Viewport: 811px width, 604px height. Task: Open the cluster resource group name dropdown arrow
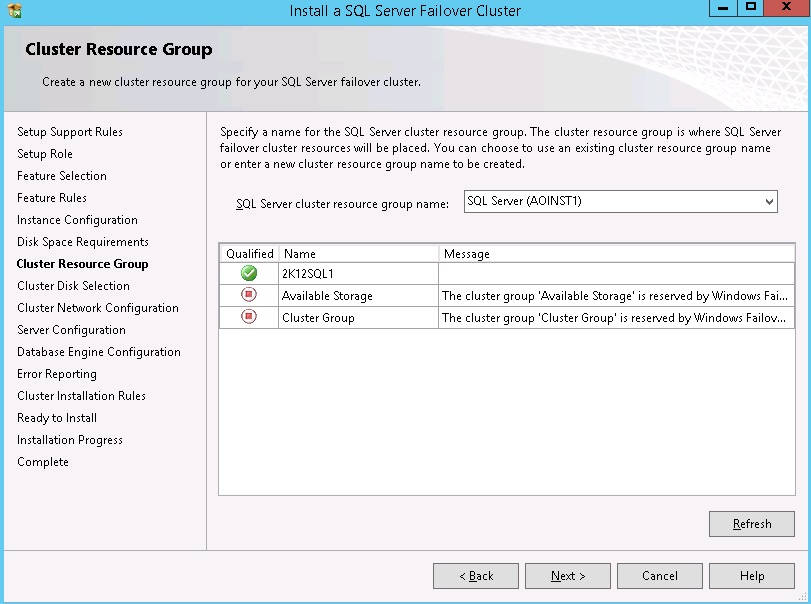[x=769, y=202]
